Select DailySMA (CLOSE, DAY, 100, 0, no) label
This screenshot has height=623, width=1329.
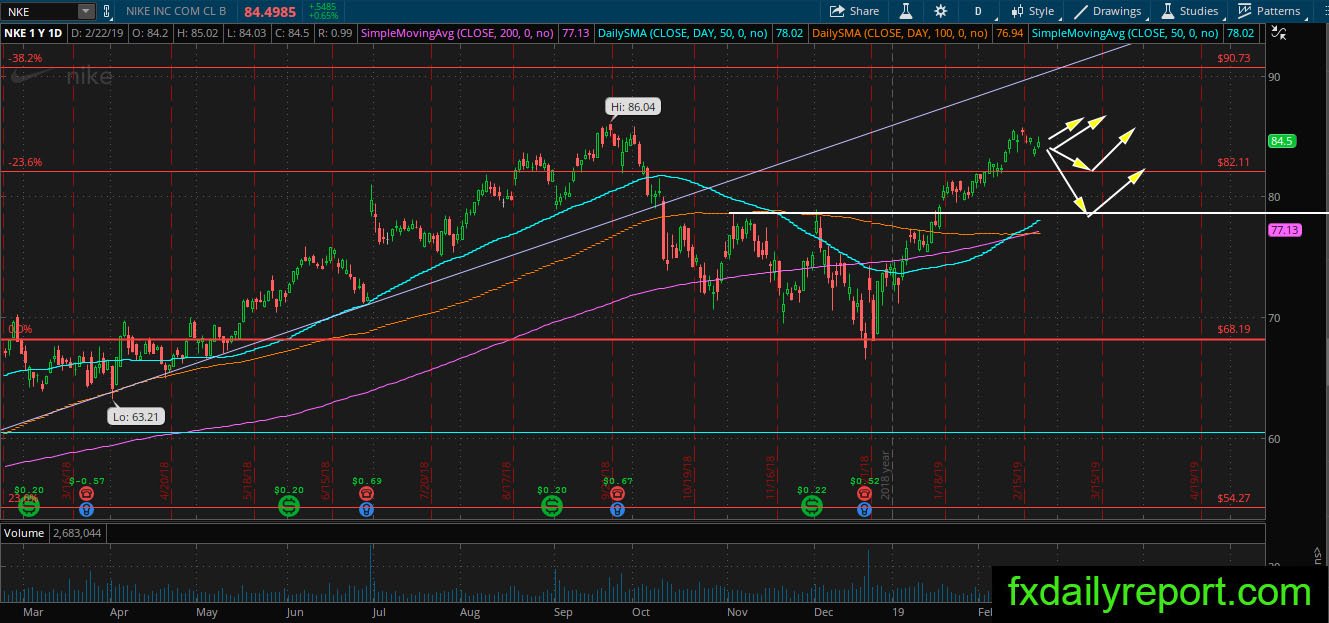pos(900,34)
